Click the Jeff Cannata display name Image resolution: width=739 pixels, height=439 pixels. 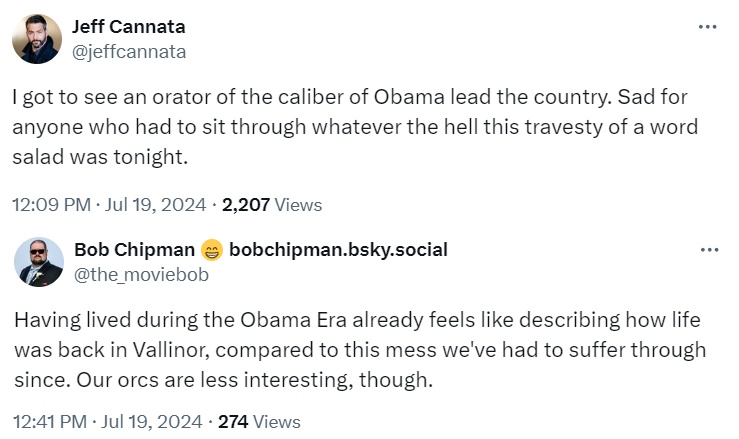point(129,27)
